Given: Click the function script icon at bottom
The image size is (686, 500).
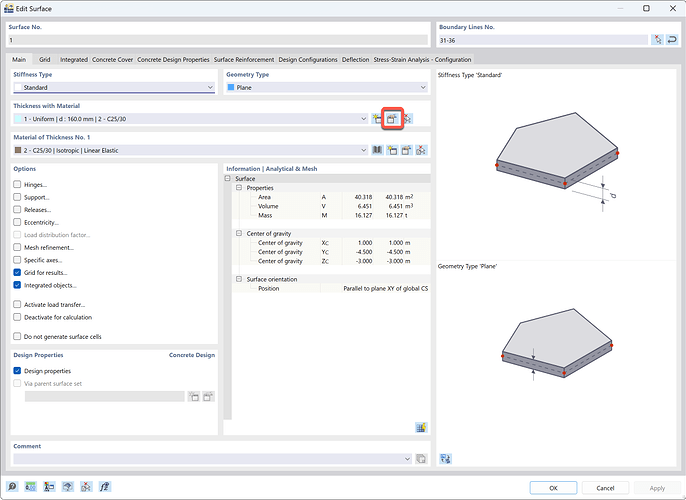Looking at the screenshot, I should 105,486.
